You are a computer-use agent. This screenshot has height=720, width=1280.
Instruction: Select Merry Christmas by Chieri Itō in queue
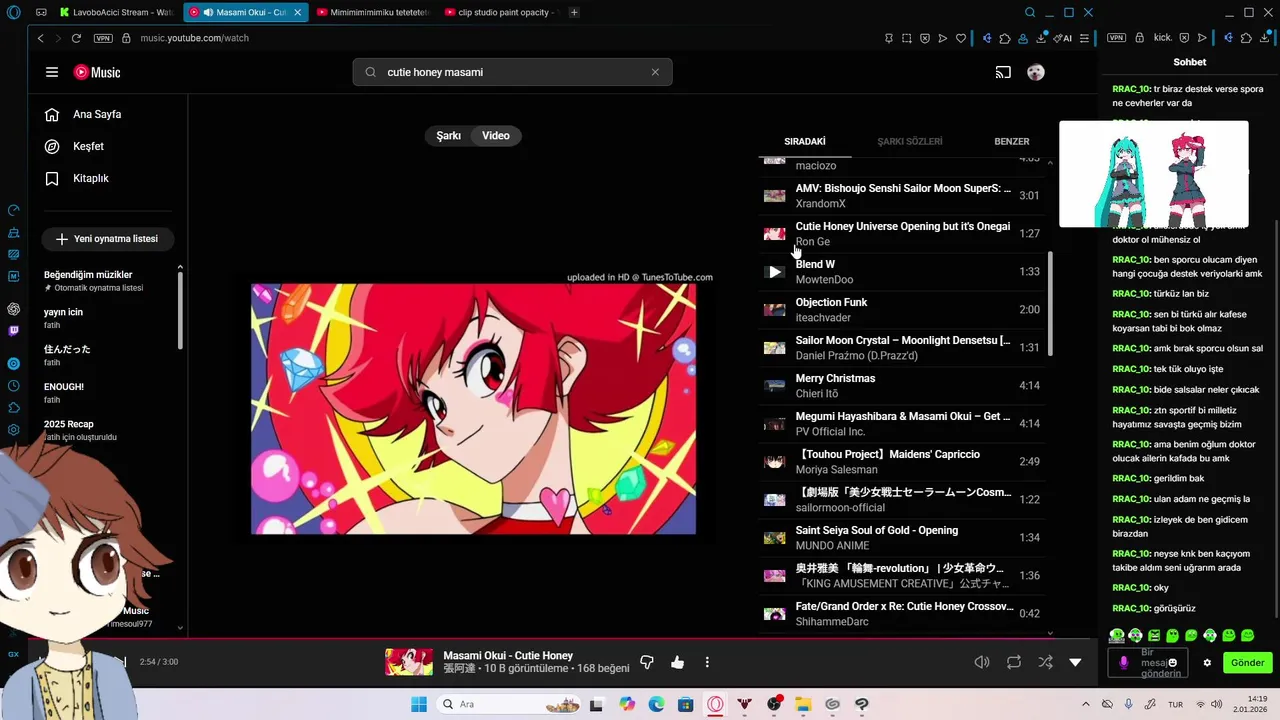pyautogui.click(x=902, y=386)
